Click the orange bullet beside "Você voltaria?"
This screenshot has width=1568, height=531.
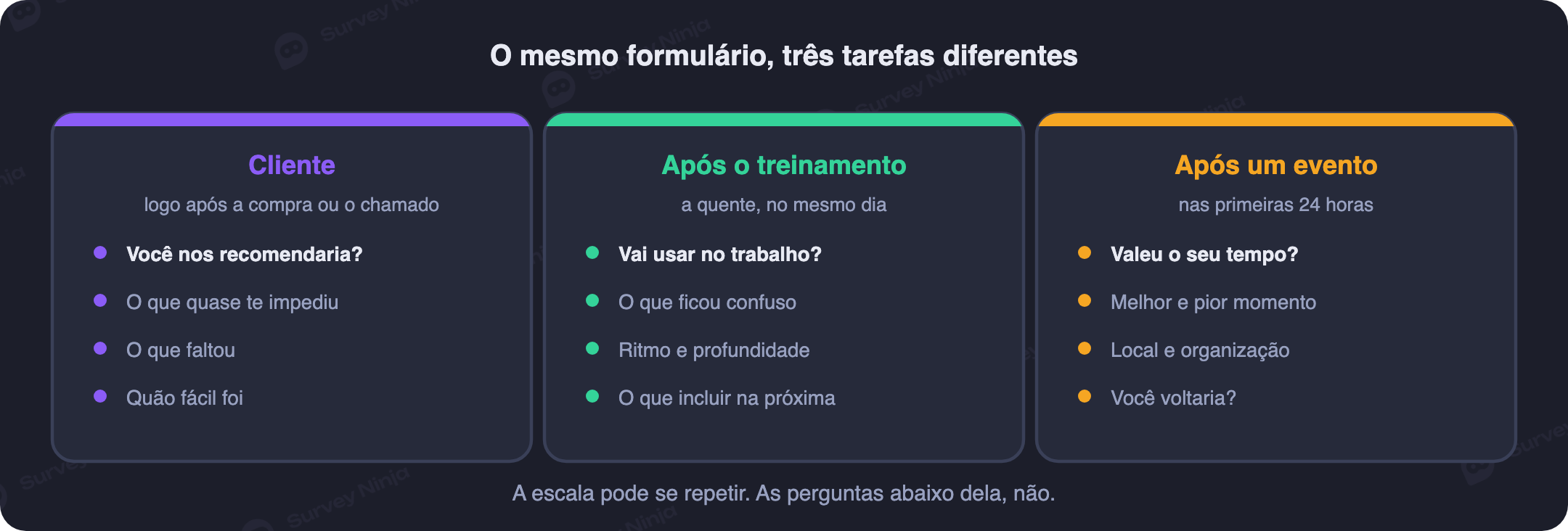click(x=1085, y=396)
